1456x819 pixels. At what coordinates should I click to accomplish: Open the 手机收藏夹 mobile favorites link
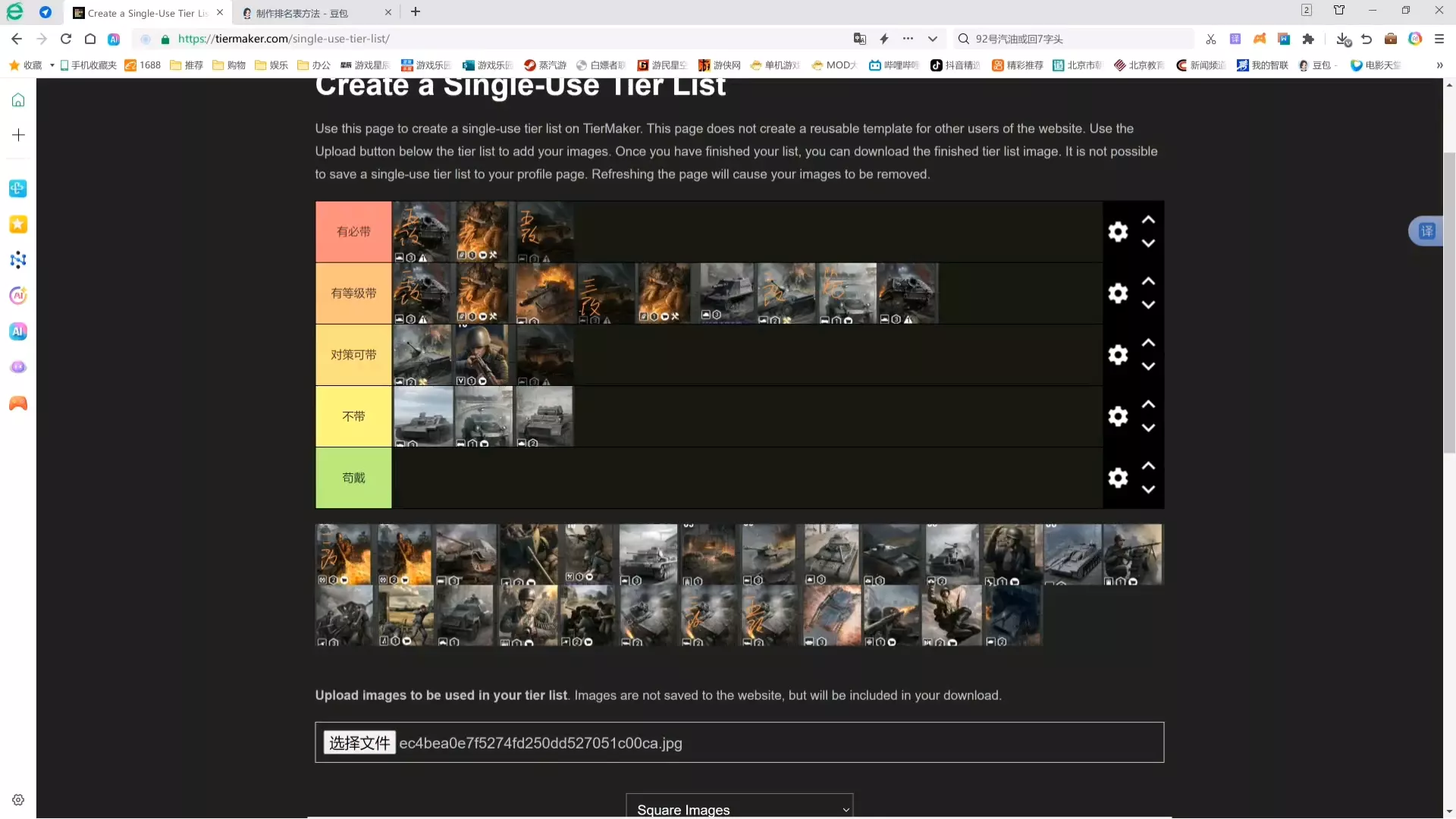coord(89,65)
